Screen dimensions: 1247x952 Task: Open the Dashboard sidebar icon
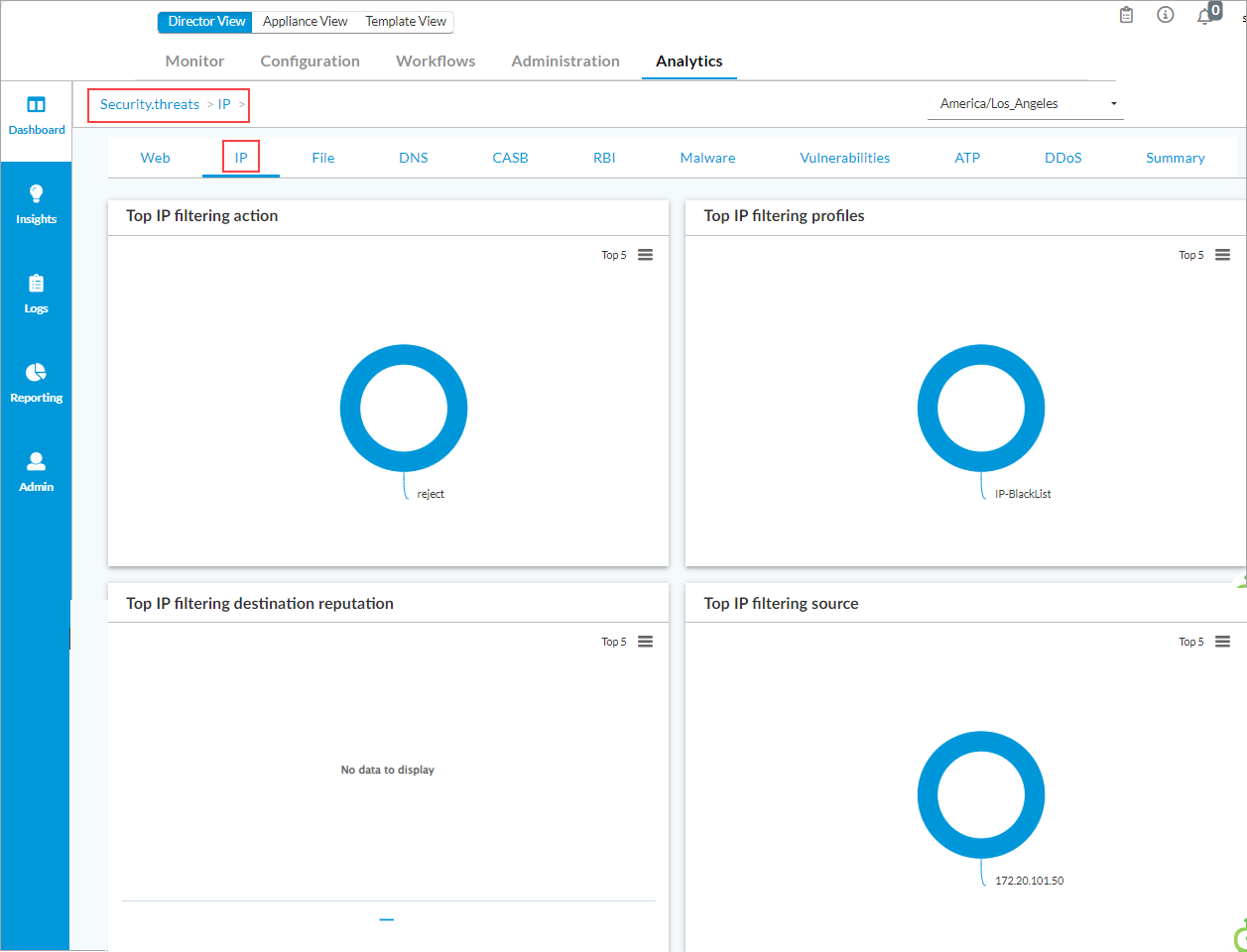[36, 105]
